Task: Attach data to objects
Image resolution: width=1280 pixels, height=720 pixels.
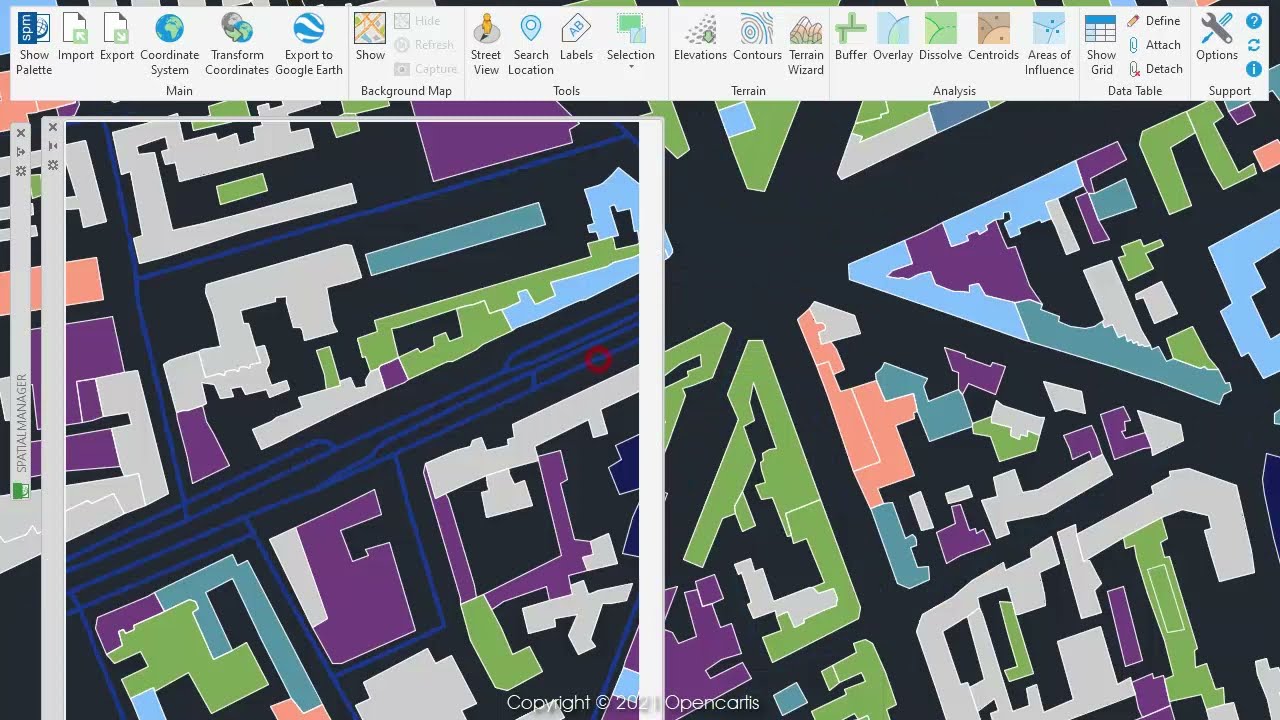Action: tap(1154, 45)
